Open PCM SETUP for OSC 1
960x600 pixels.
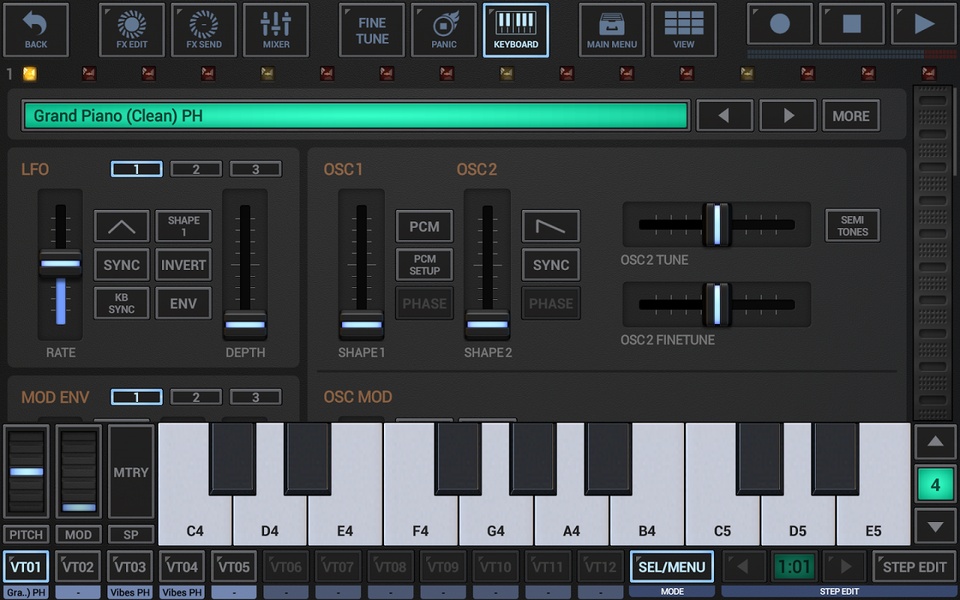pyautogui.click(x=424, y=265)
